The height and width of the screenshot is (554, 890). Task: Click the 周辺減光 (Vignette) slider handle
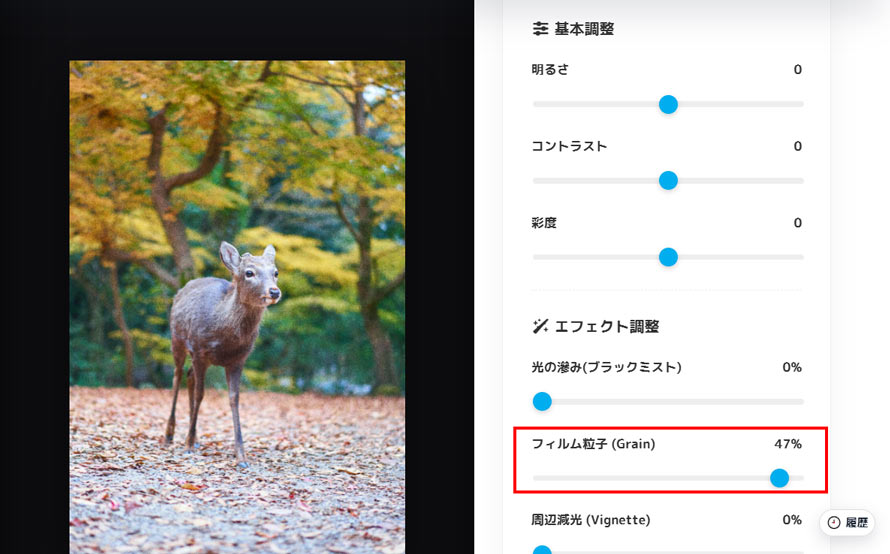[x=542, y=550]
